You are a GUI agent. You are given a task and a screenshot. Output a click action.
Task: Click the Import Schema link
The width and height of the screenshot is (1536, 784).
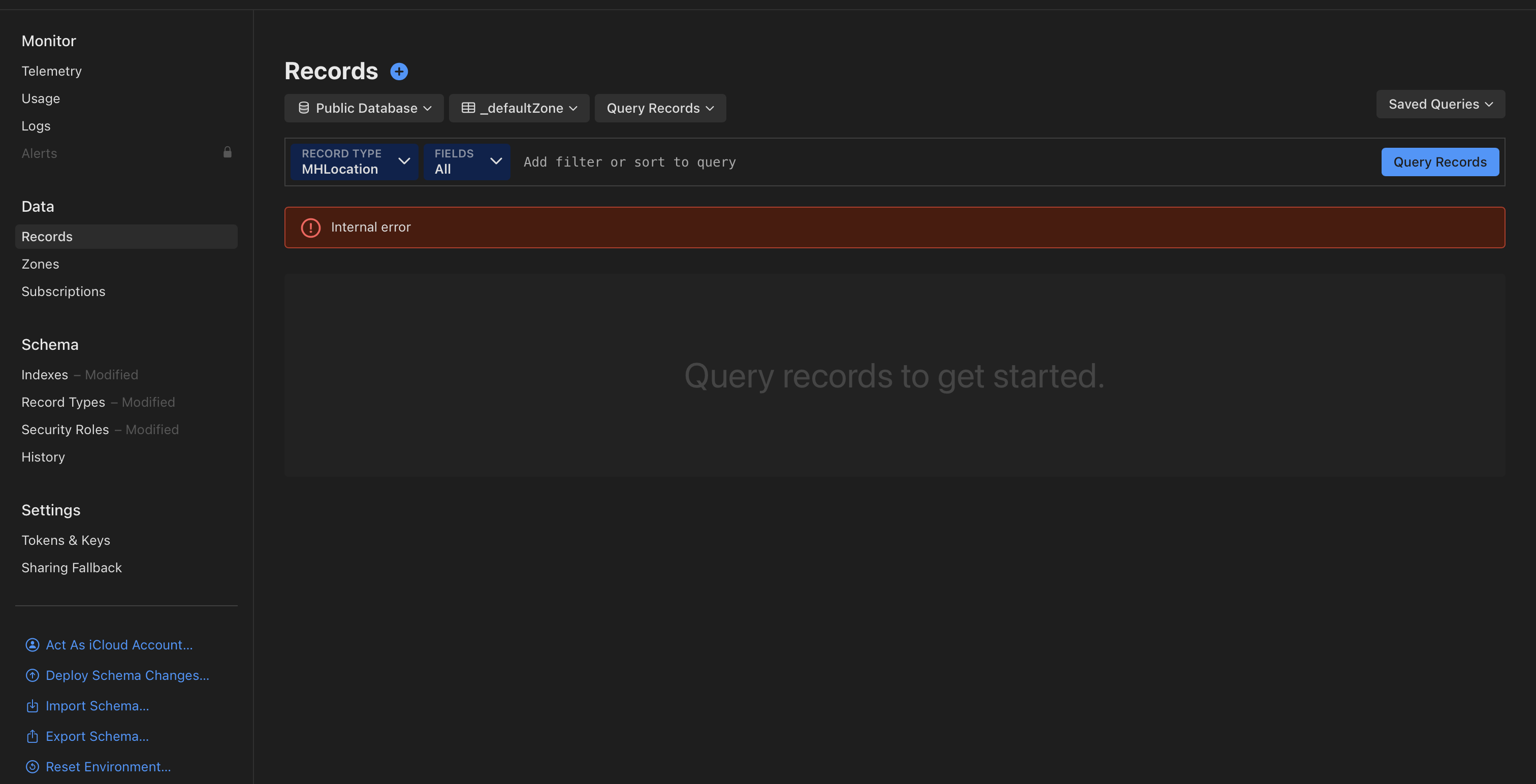tap(97, 706)
